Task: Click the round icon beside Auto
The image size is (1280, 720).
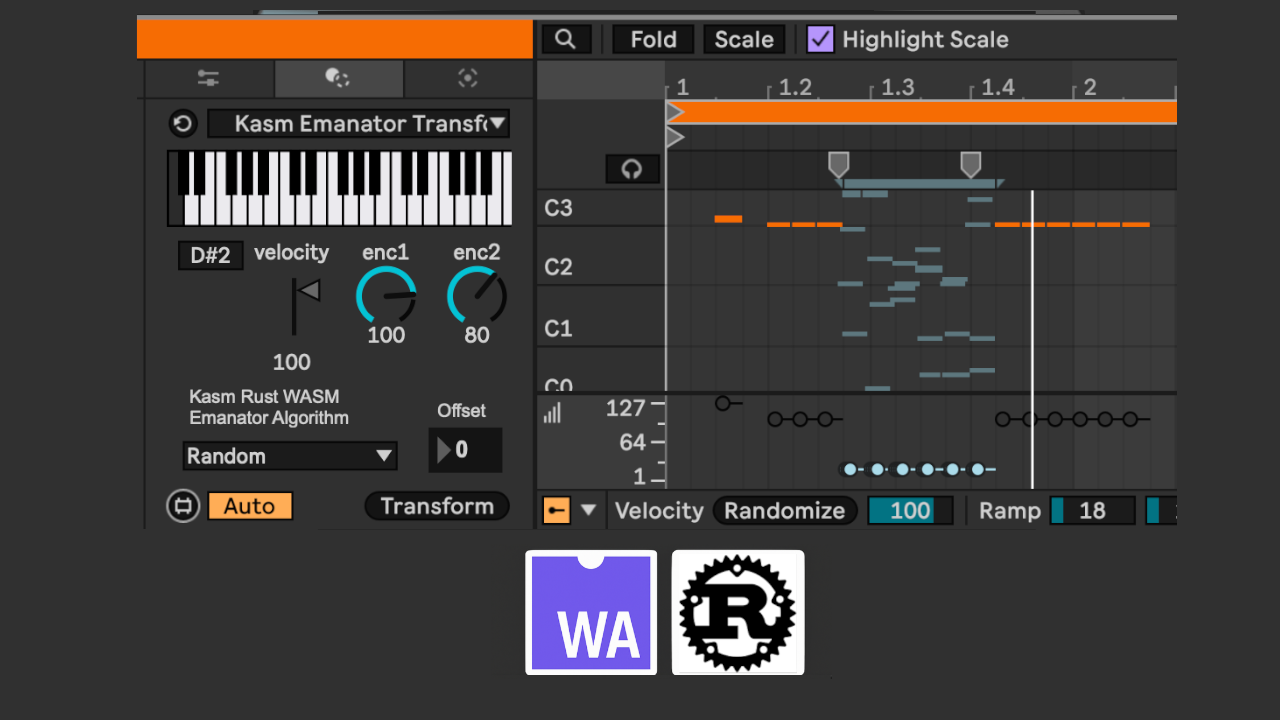Action: click(x=182, y=506)
